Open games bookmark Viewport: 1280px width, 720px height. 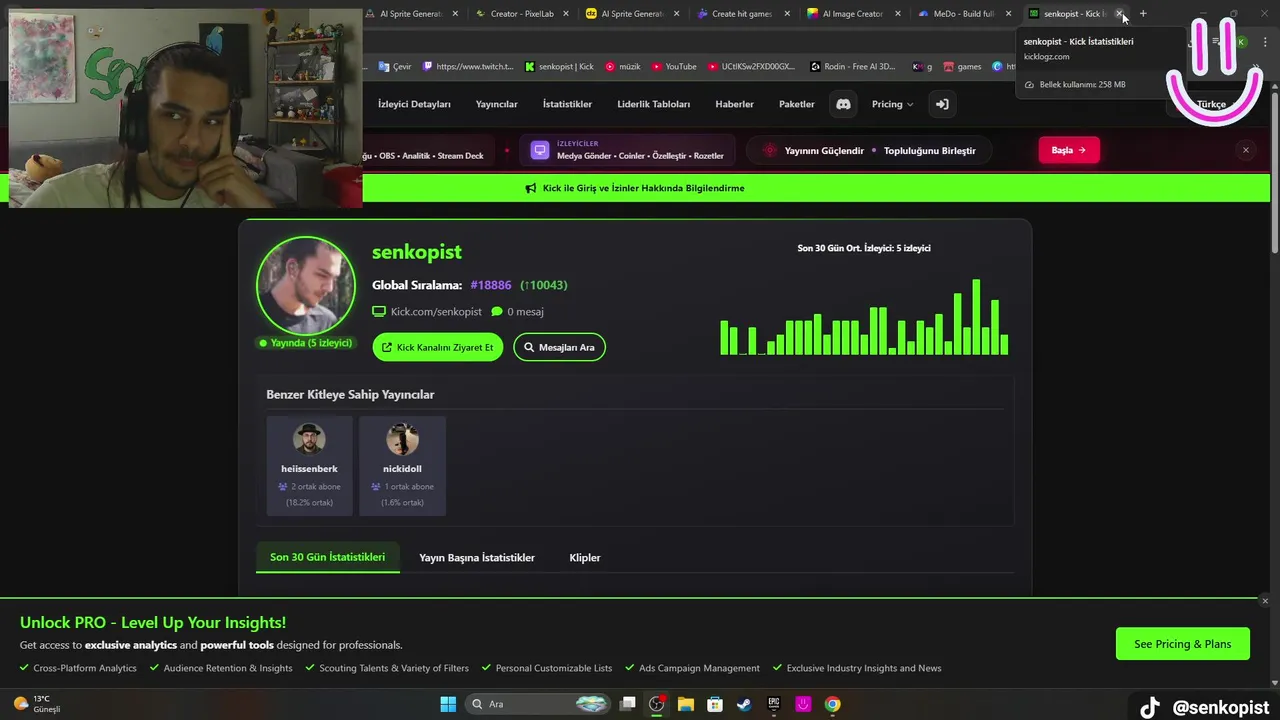(x=962, y=67)
